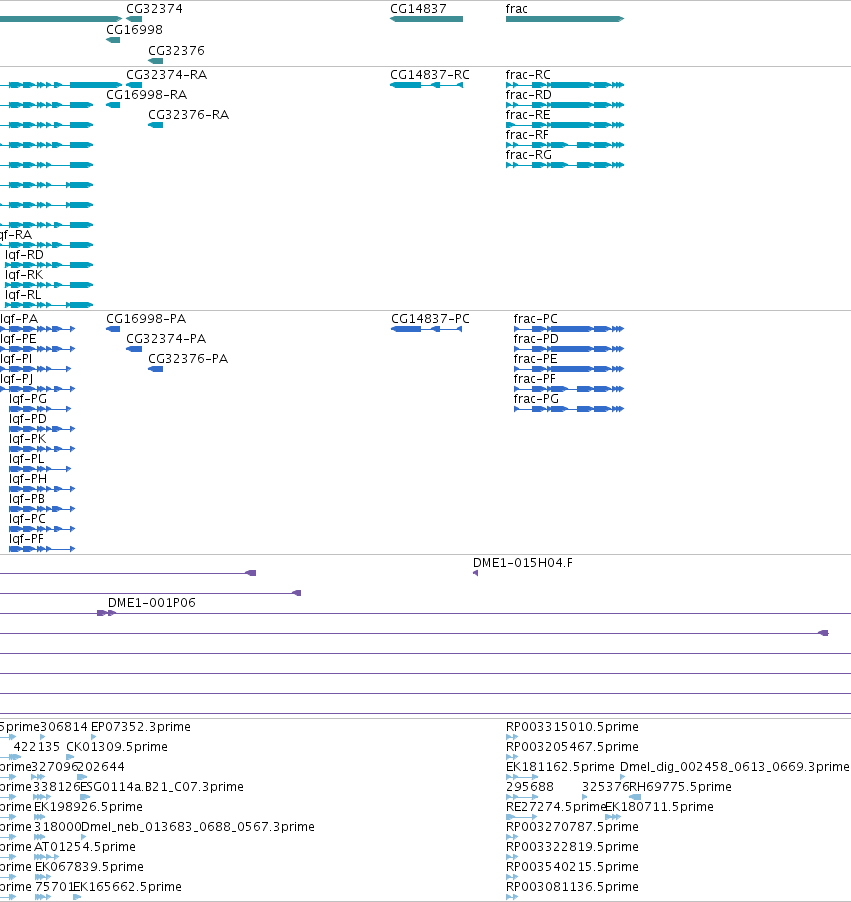Select transcript CG32376-RA
The height and width of the screenshot is (902, 851).
188,114
